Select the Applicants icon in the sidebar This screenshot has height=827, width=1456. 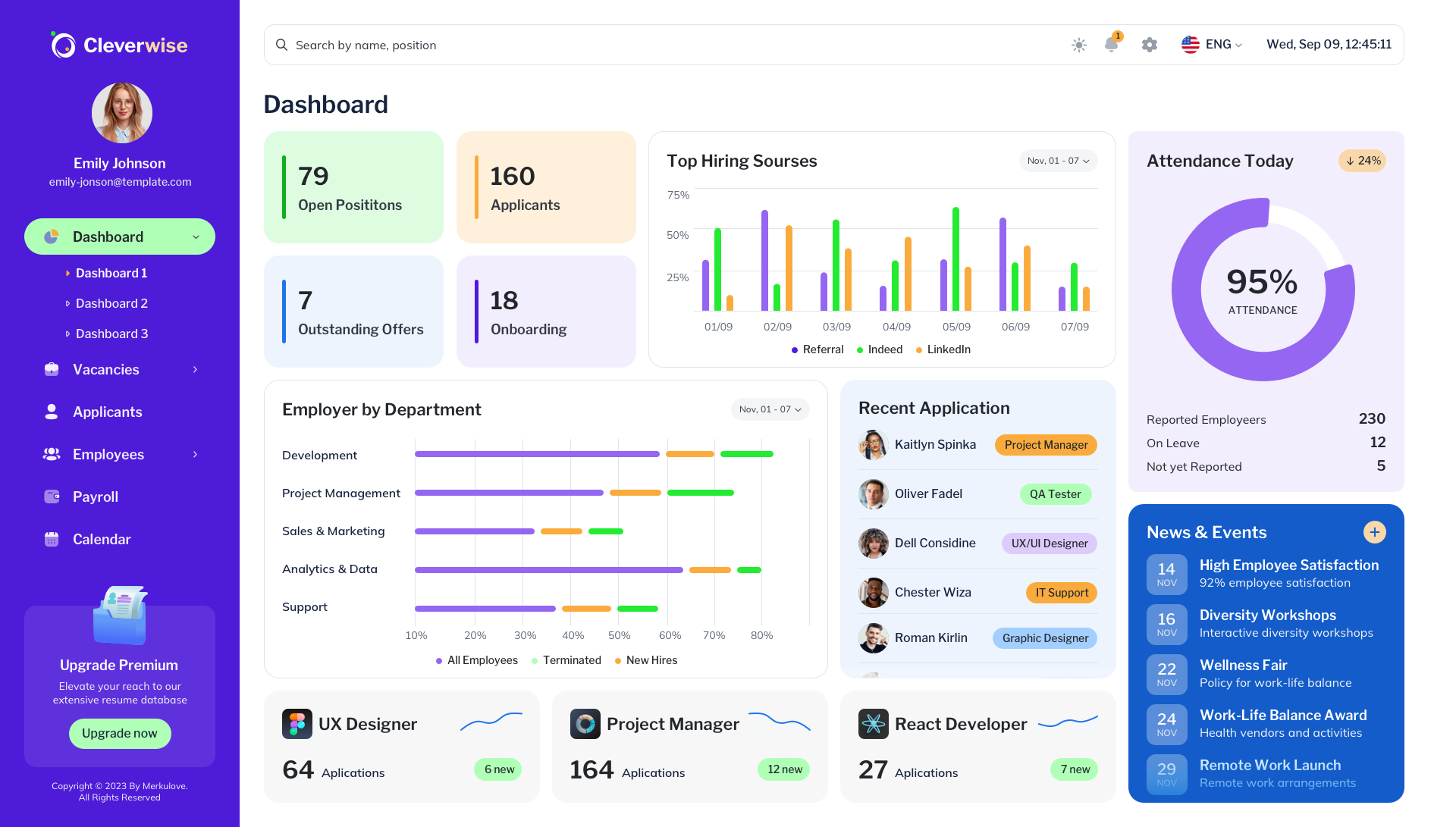(x=50, y=412)
